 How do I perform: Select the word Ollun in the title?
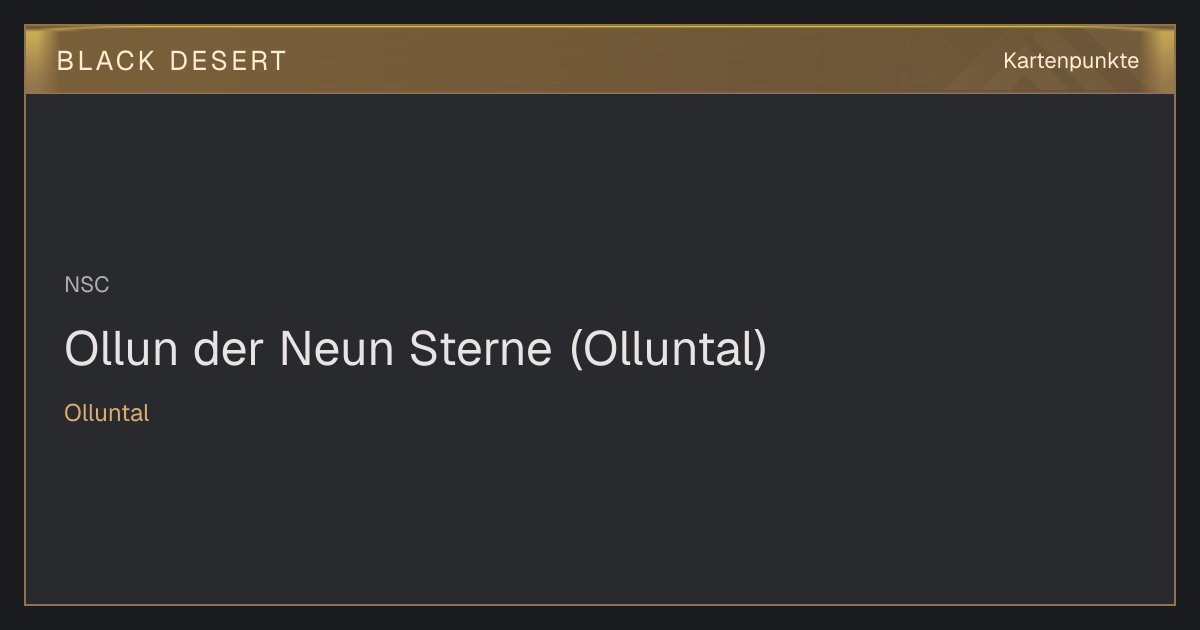[x=121, y=348]
